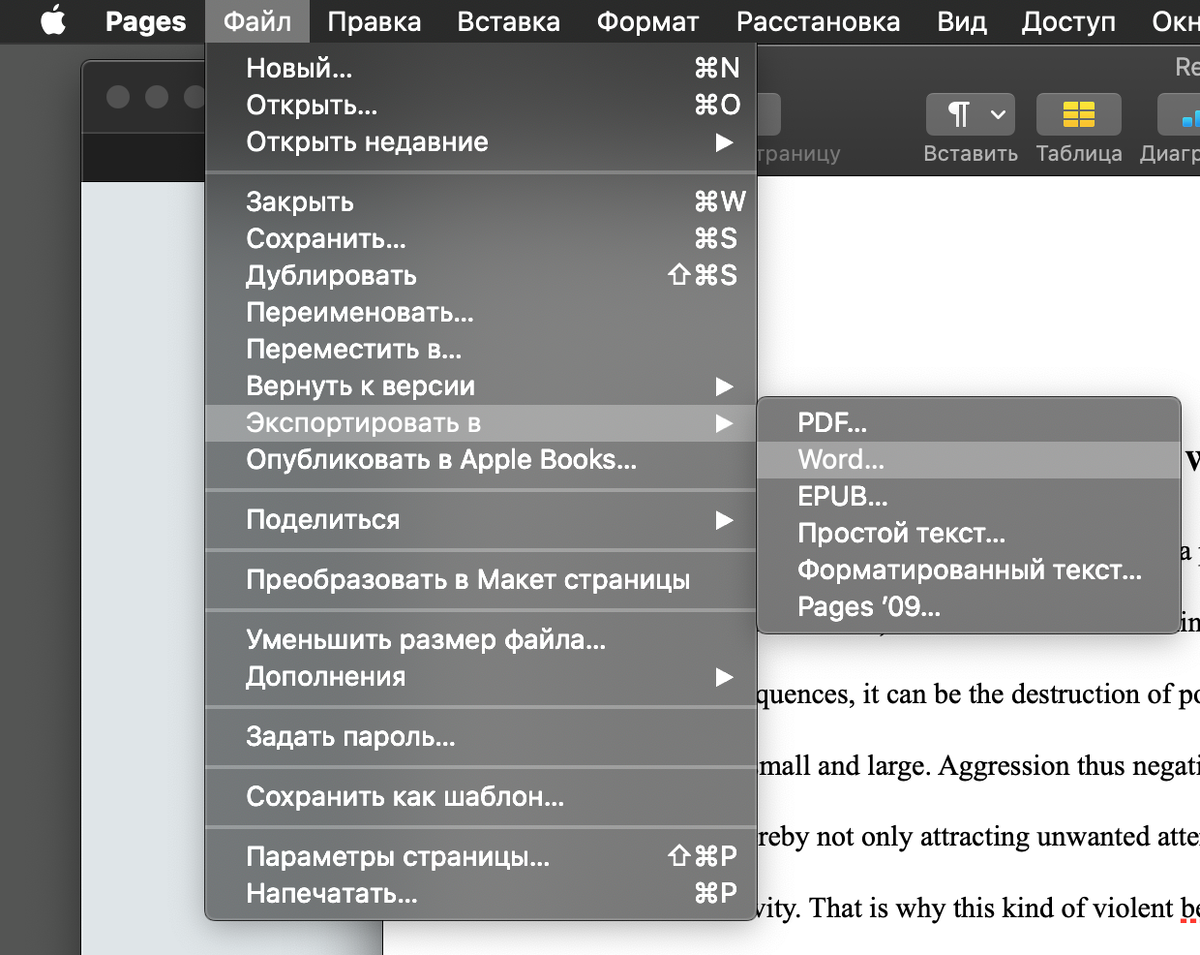This screenshot has height=955, width=1200.
Task: Open the Вставить paragraph dropdown in toolbar
Action: pyautogui.click(x=970, y=115)
